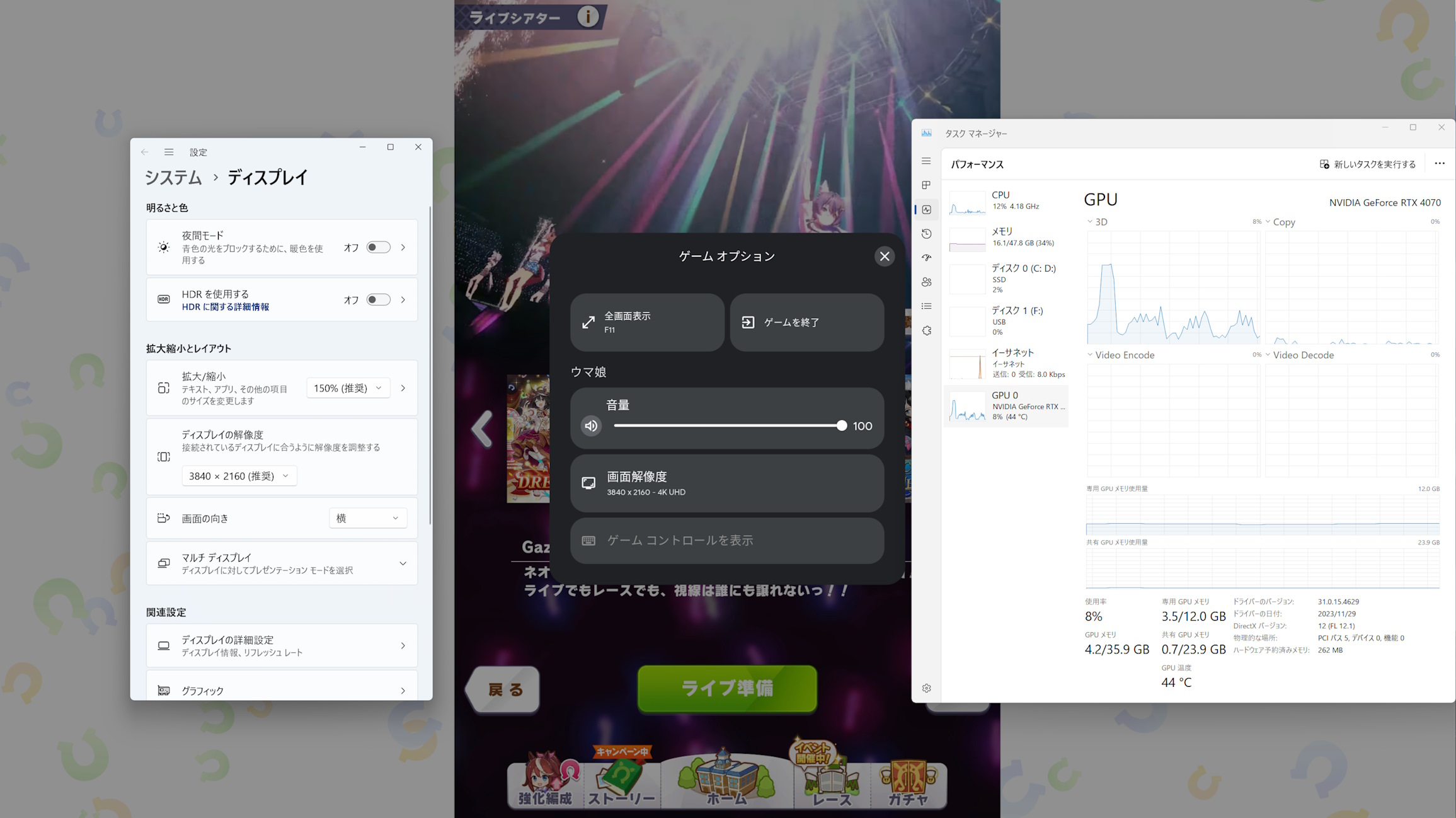
Task: Select イーサネット performance entry
Action: click(x=1006, y=363)
